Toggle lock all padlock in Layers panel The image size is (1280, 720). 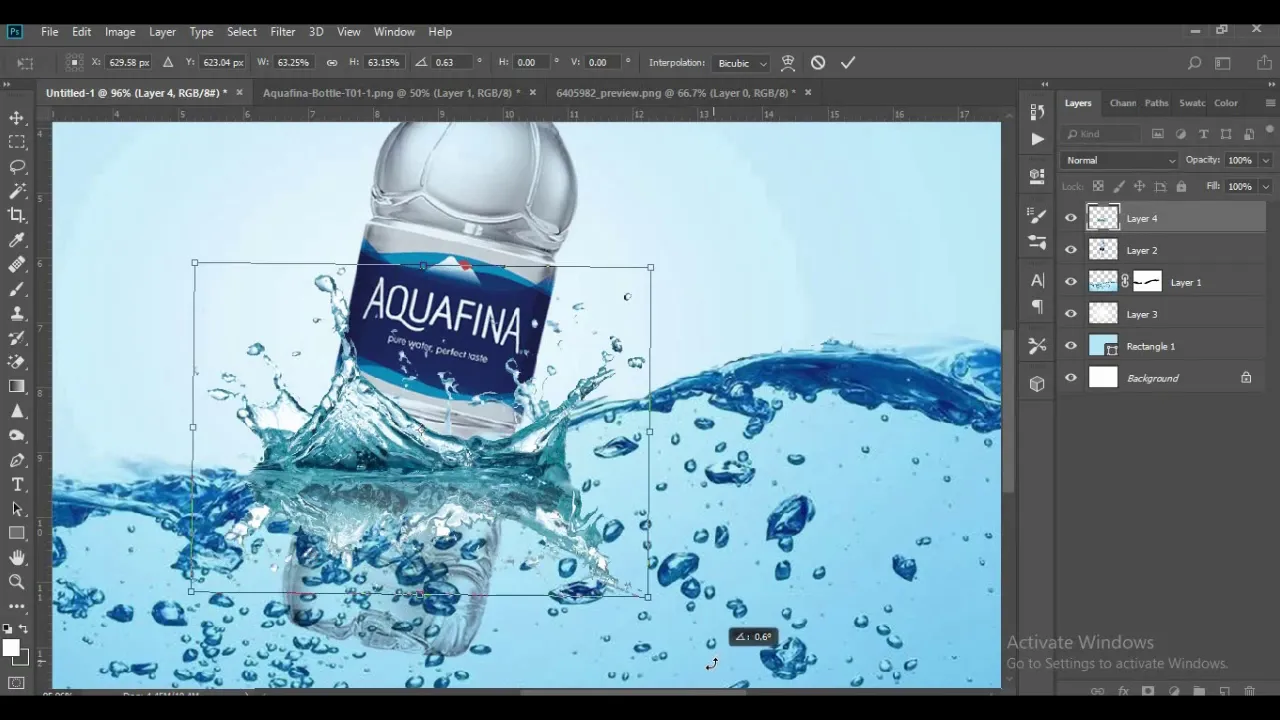pos(1181,186)
